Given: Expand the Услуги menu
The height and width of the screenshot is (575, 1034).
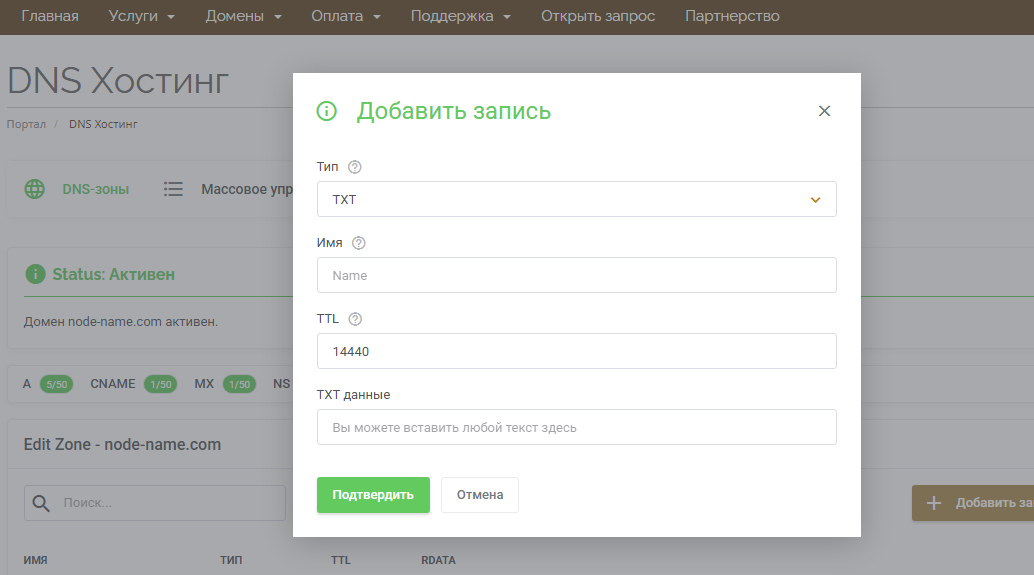Looking at the screenshot, I should pyautogui.click(x=141, y=16).
